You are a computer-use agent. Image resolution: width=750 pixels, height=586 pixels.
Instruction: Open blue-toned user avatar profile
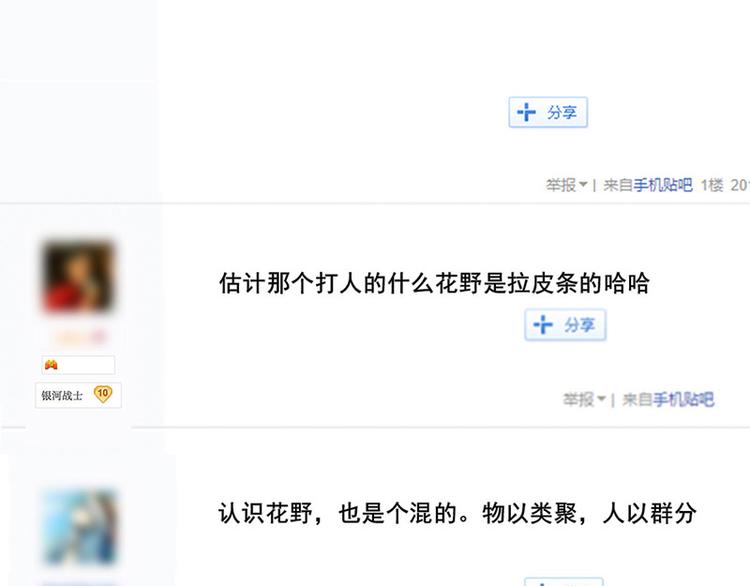click(x=80, y=527)
